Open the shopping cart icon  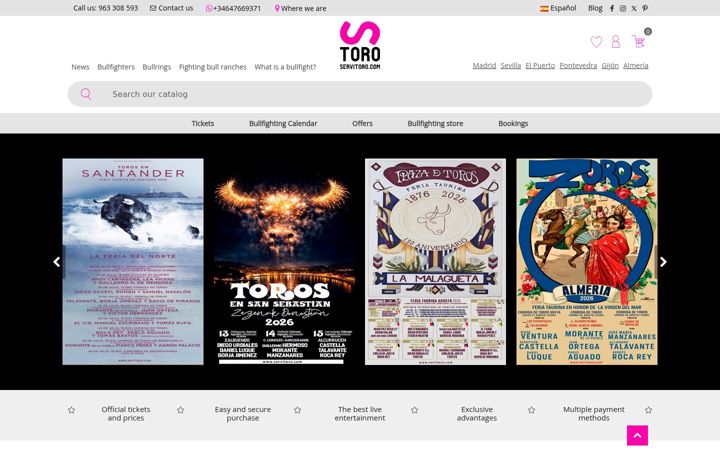click(639, 41)
